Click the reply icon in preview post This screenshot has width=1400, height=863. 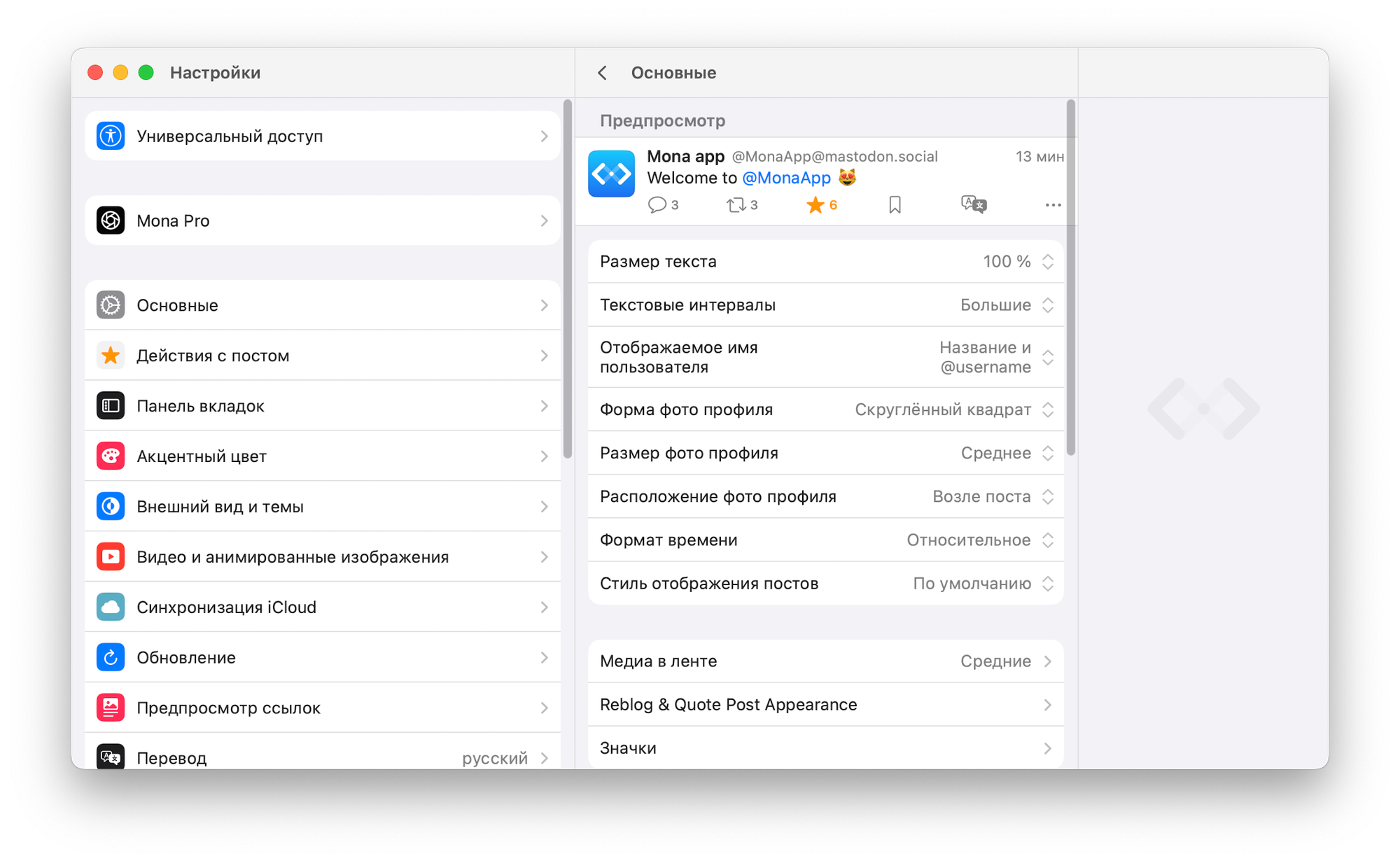(657, 205)
